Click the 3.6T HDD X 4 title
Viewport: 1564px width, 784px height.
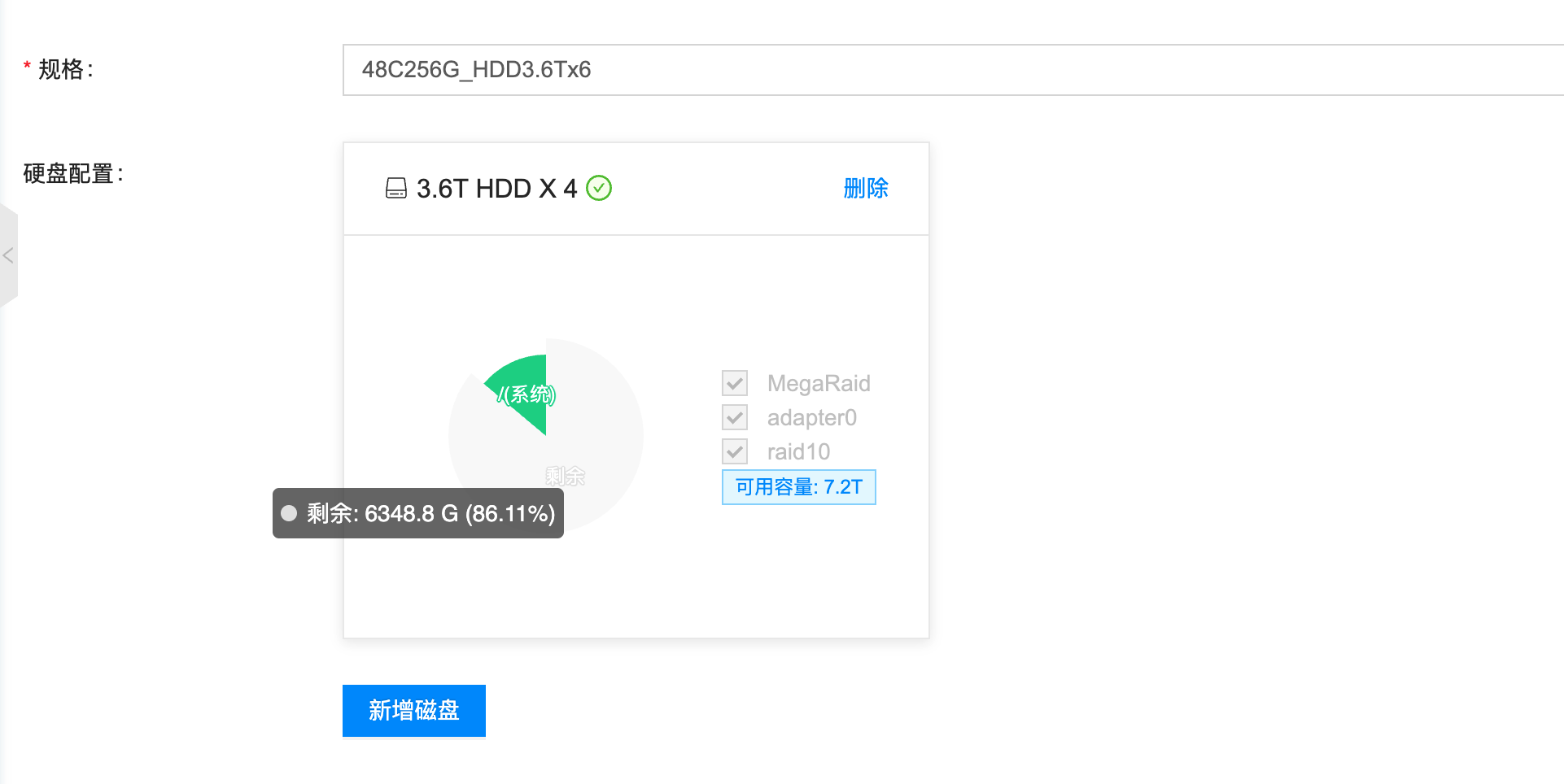pyautogui.click(x=497, y=189)
